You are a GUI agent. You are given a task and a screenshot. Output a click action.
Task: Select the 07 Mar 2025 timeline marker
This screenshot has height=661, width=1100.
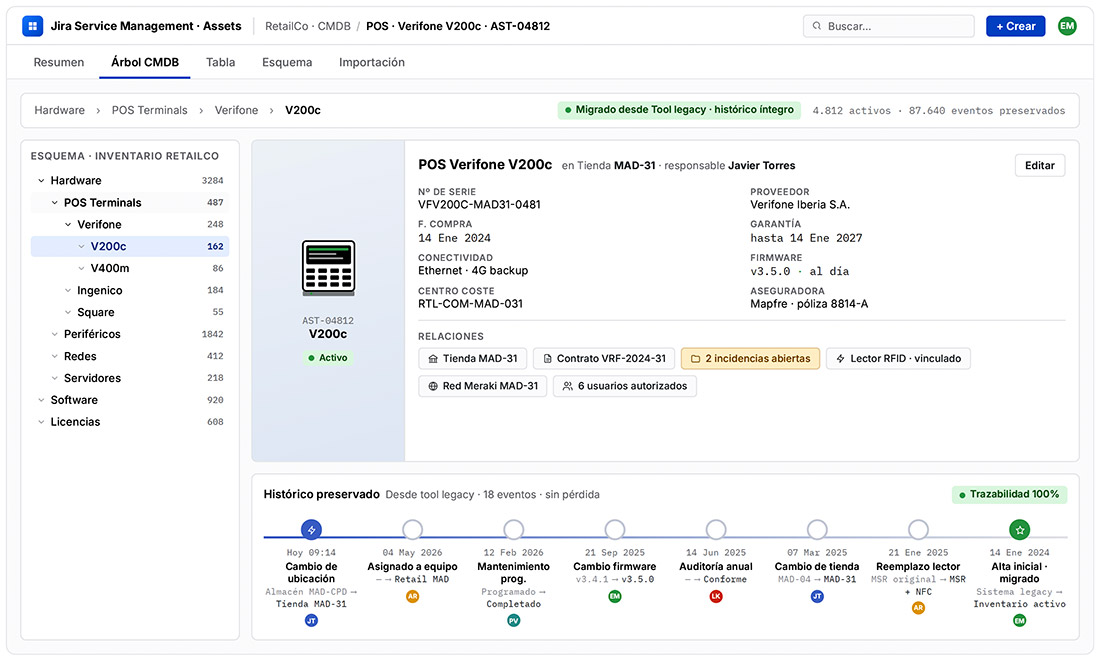point(817,530)
